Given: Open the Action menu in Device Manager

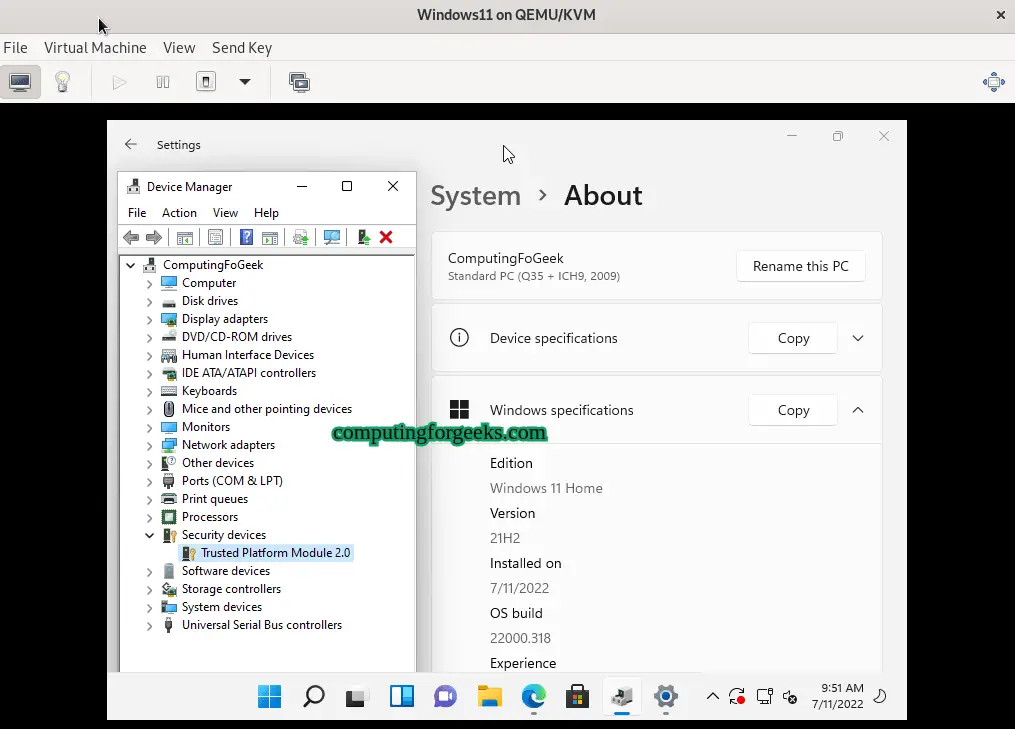Looking at the screenshot, I should coord(179,212).
